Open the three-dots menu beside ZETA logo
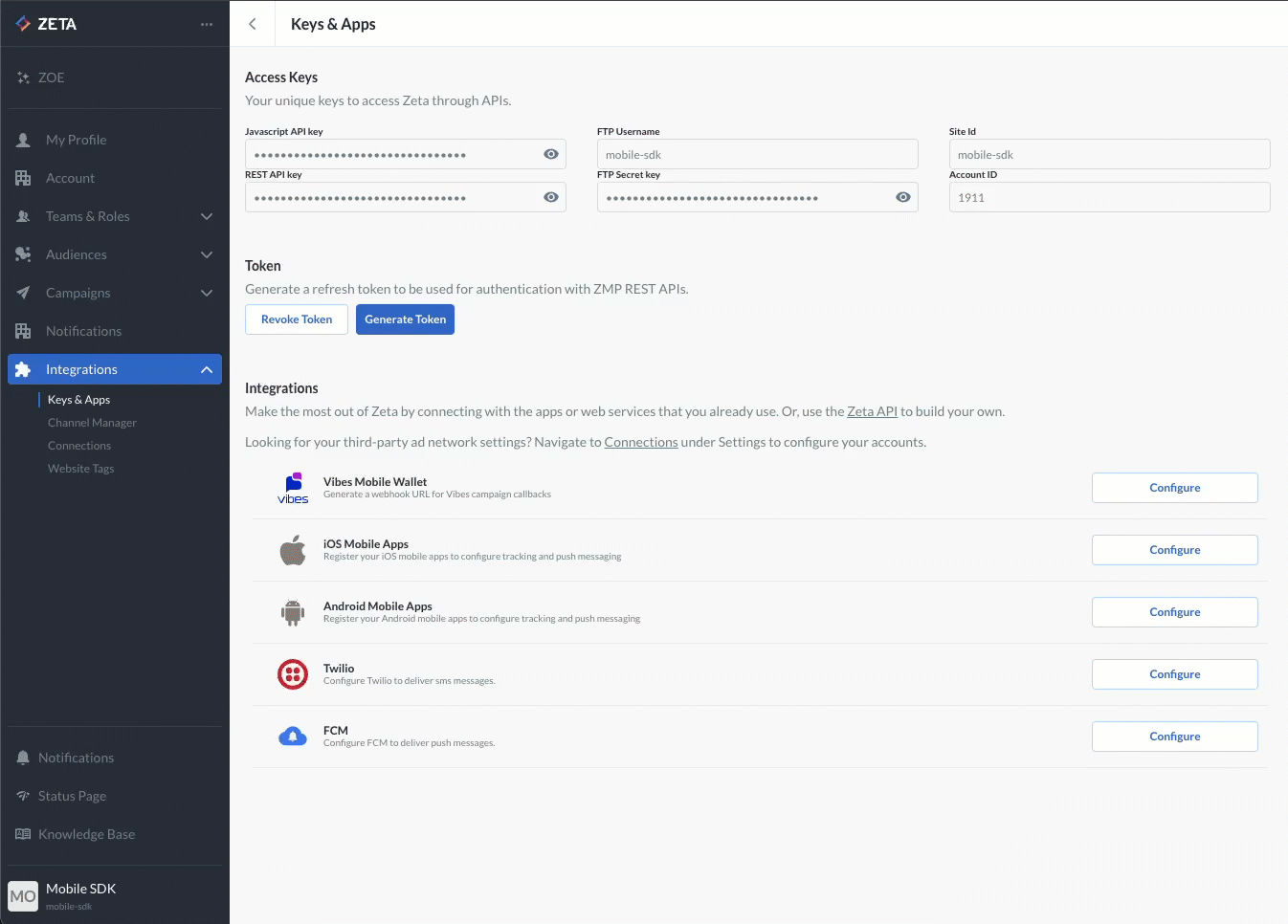This screenshot has height=924, width=1288. click(207, 24)
